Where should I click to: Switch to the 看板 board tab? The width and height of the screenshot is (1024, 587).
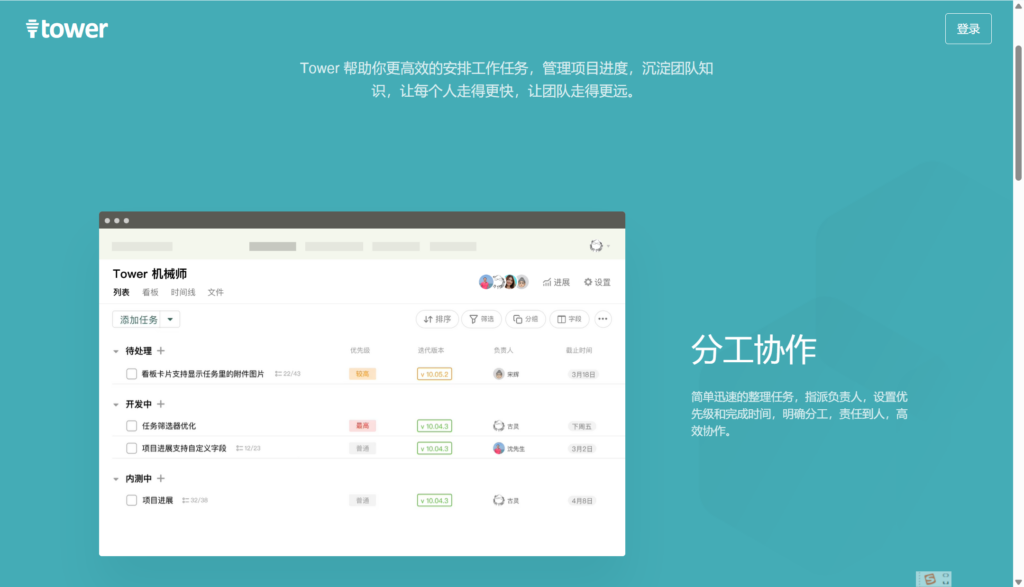pyautogui.click(x=150, y=293)
